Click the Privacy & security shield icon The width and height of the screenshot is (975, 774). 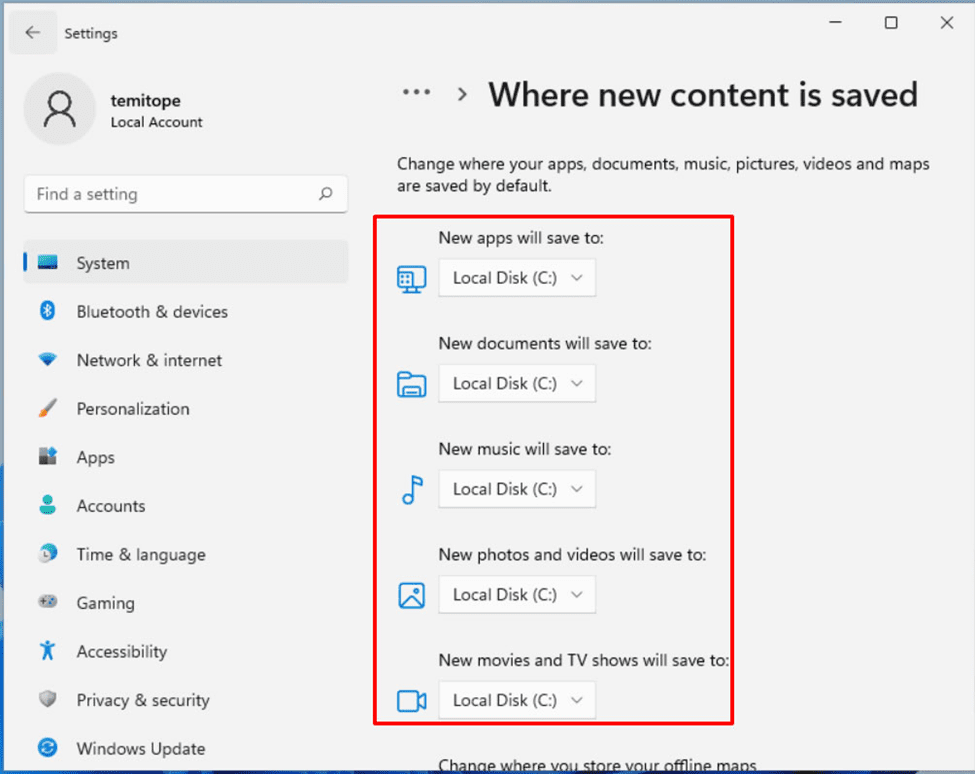(47, 700)
